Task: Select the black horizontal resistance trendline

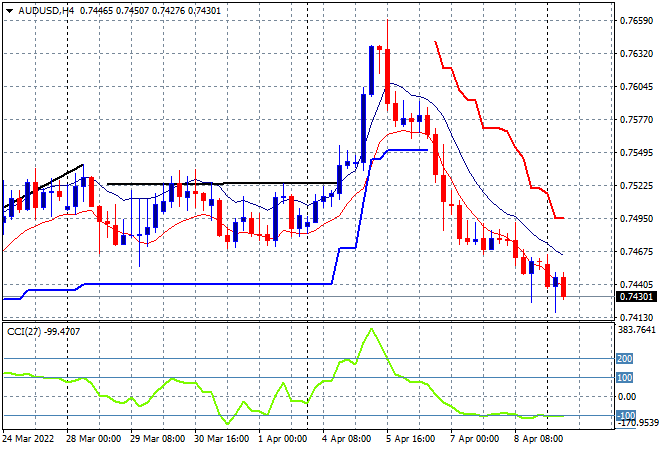Action: [x=222, y=184]
